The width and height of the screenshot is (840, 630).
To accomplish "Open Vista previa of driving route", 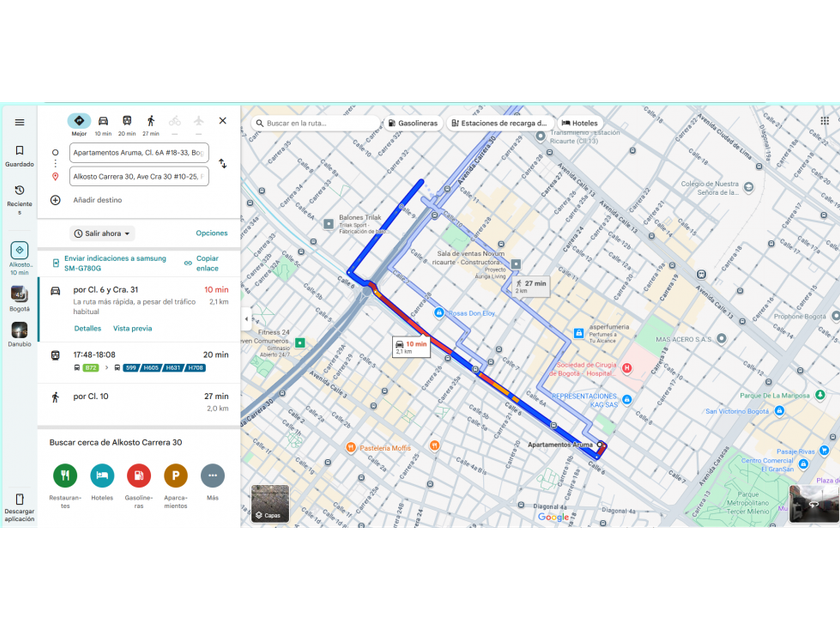I will (x=132, y=328).
